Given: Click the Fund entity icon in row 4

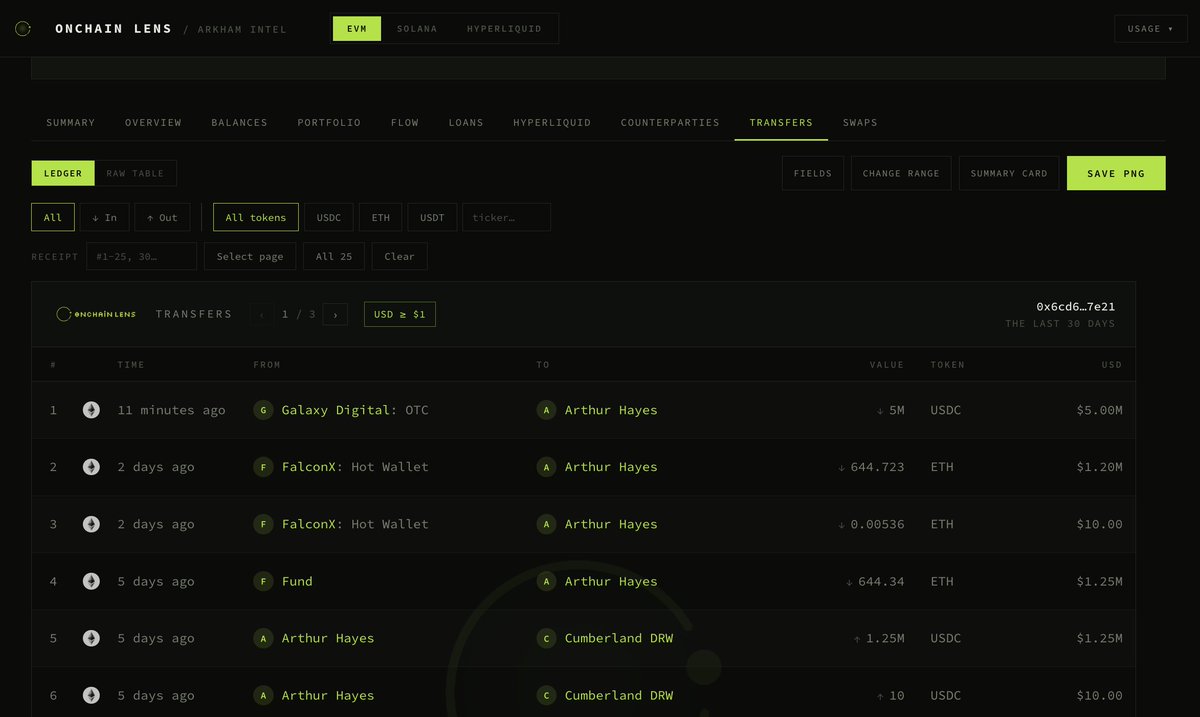Looking at the screenshot, I should point(263,581).
